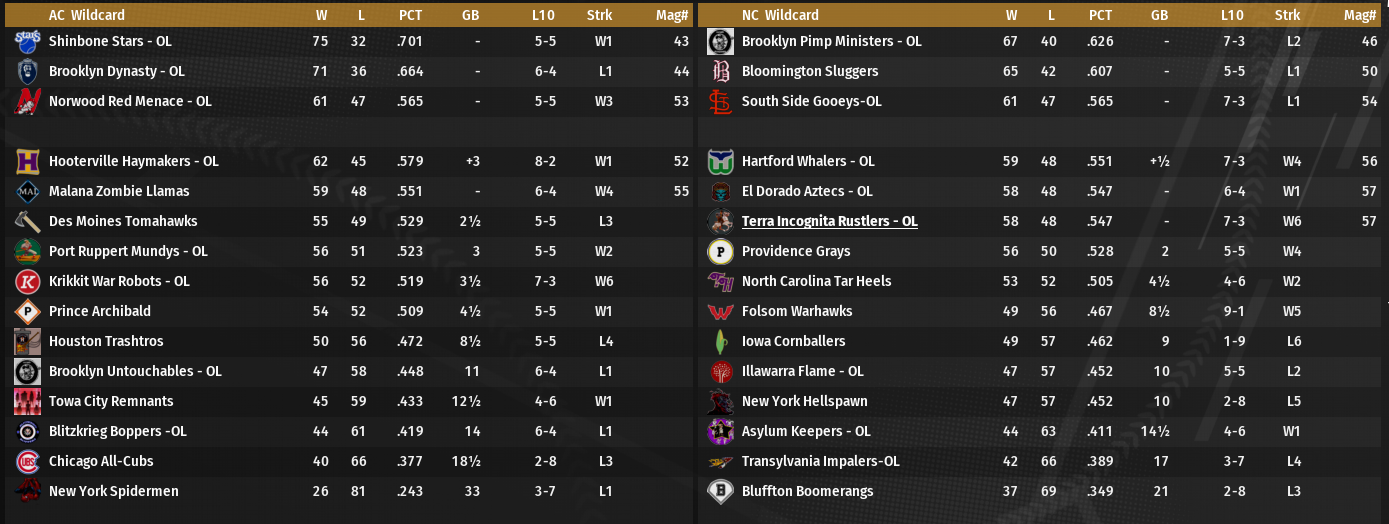Click the Des Moines Tomahawks team name

[123, 221]
